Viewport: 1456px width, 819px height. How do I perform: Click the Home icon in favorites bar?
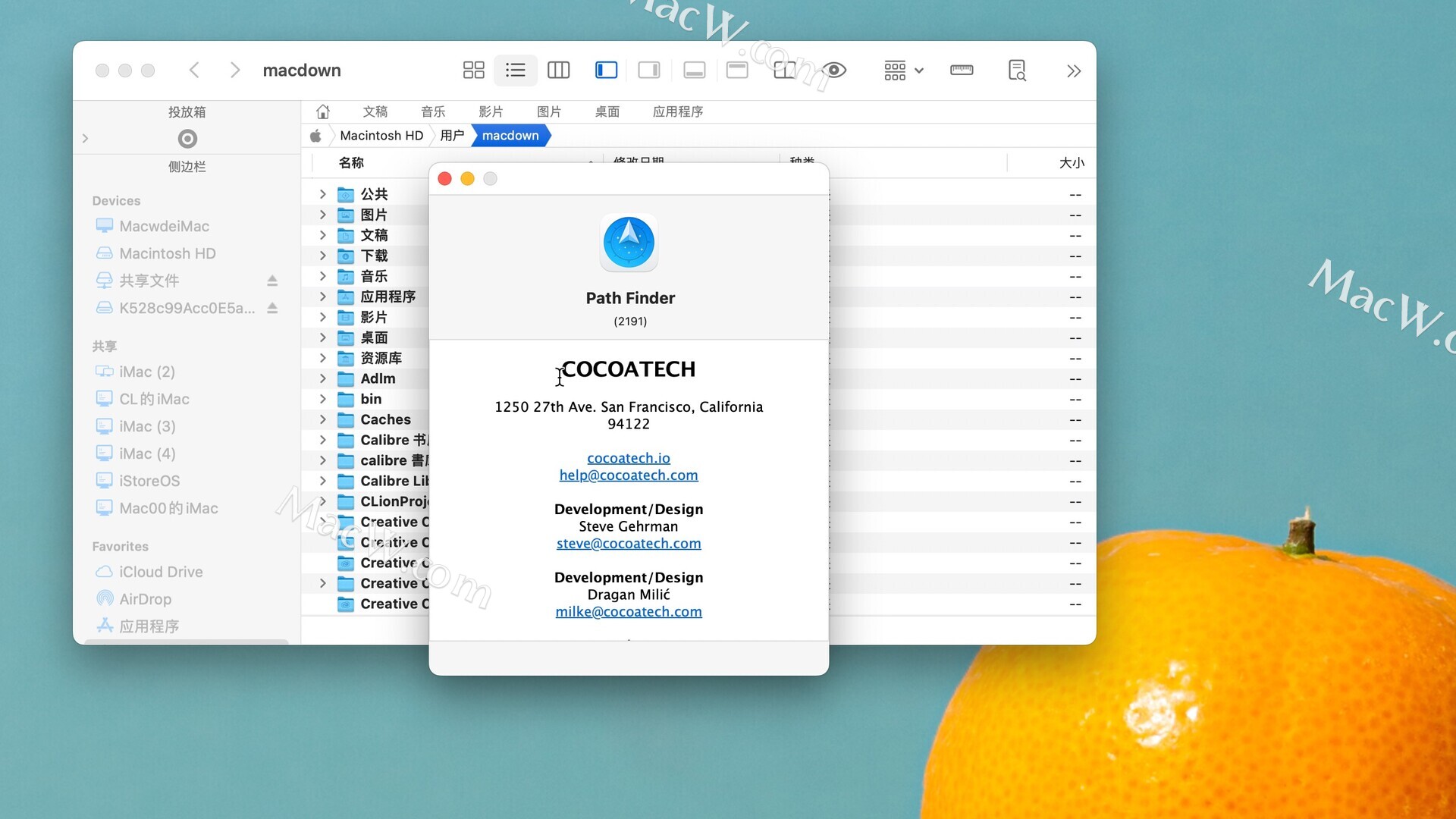click(x=323, y=111)
